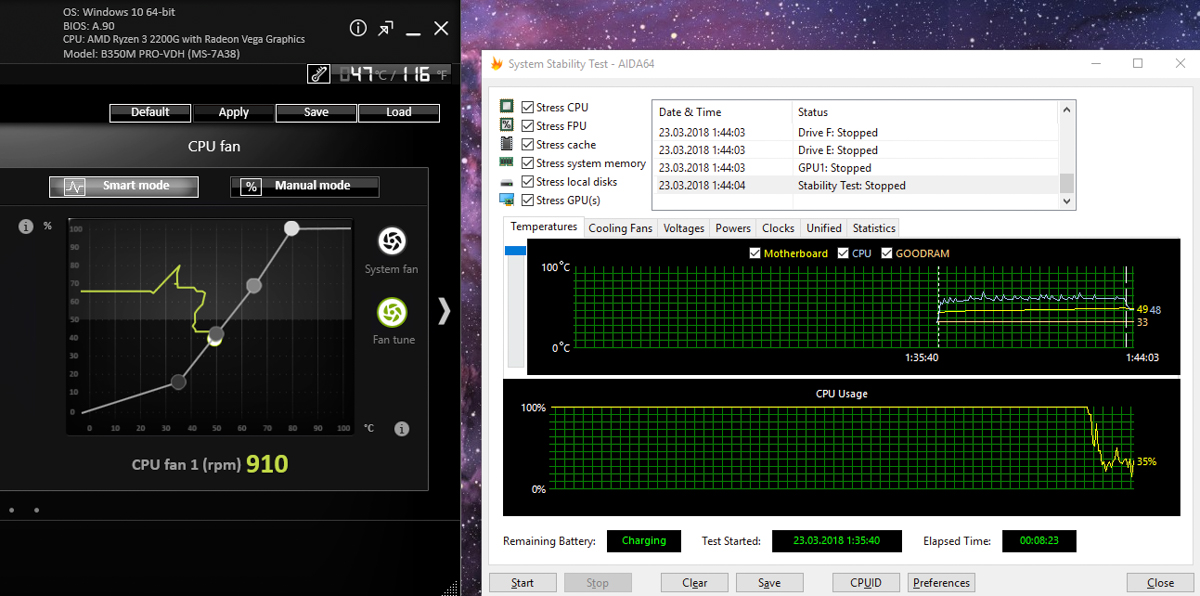Click the system memory RAM icon
The height and width of the screenshot is (596, 1200).
506,163
